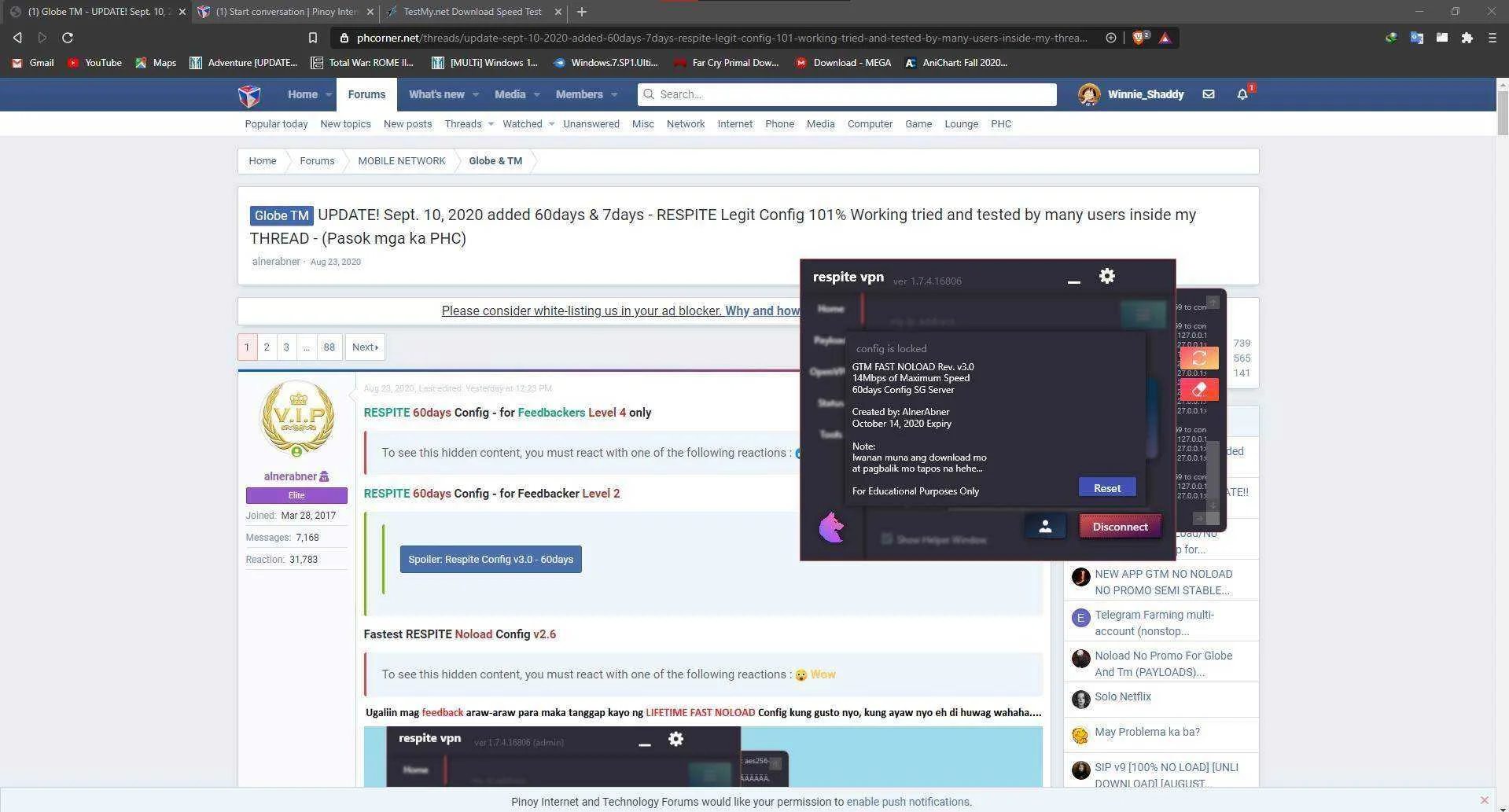Click the red eraser clear-log button
This screenshot has width=1509, height=812.
1199,389
